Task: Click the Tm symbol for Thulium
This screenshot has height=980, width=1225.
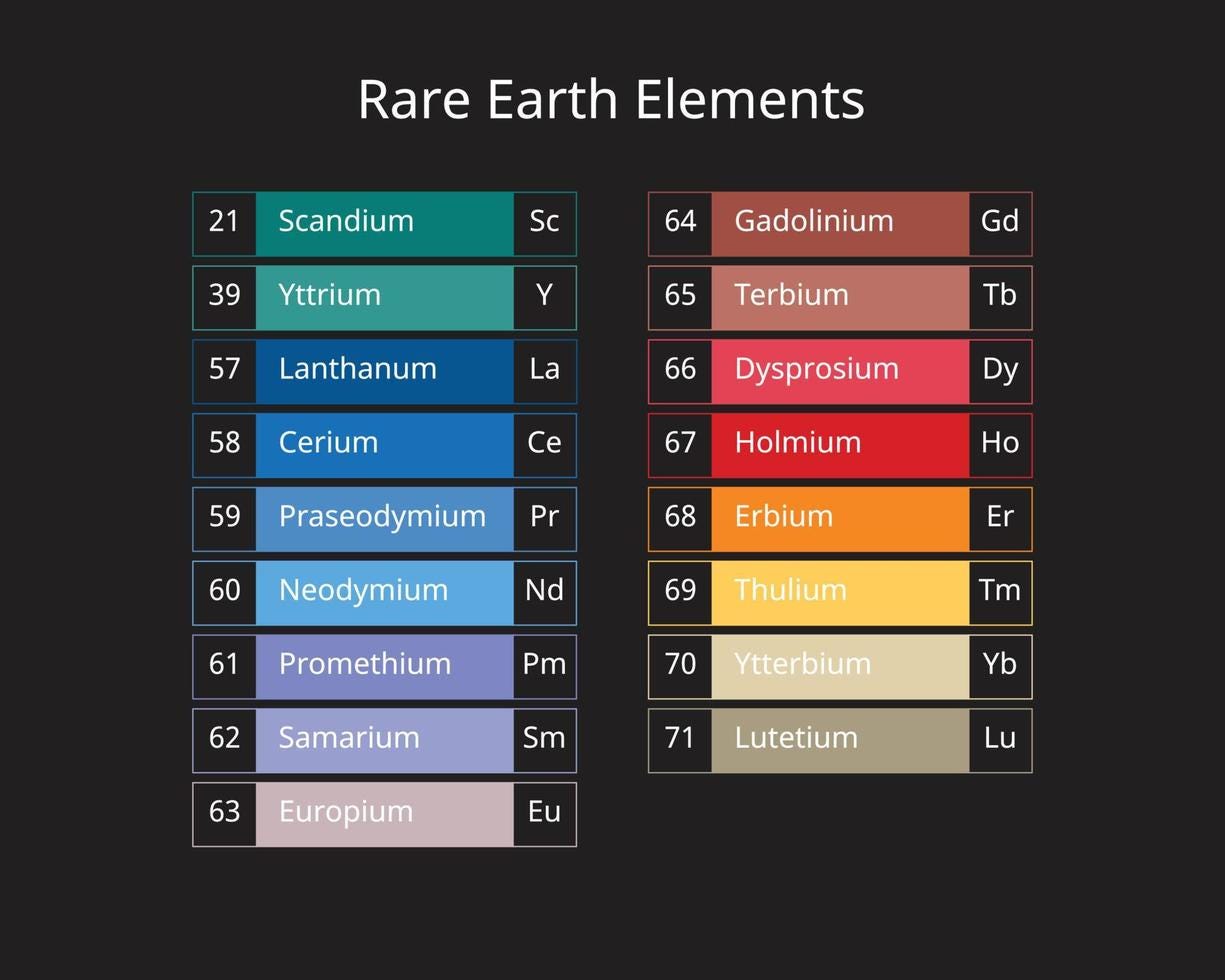Action: (999, 591)
